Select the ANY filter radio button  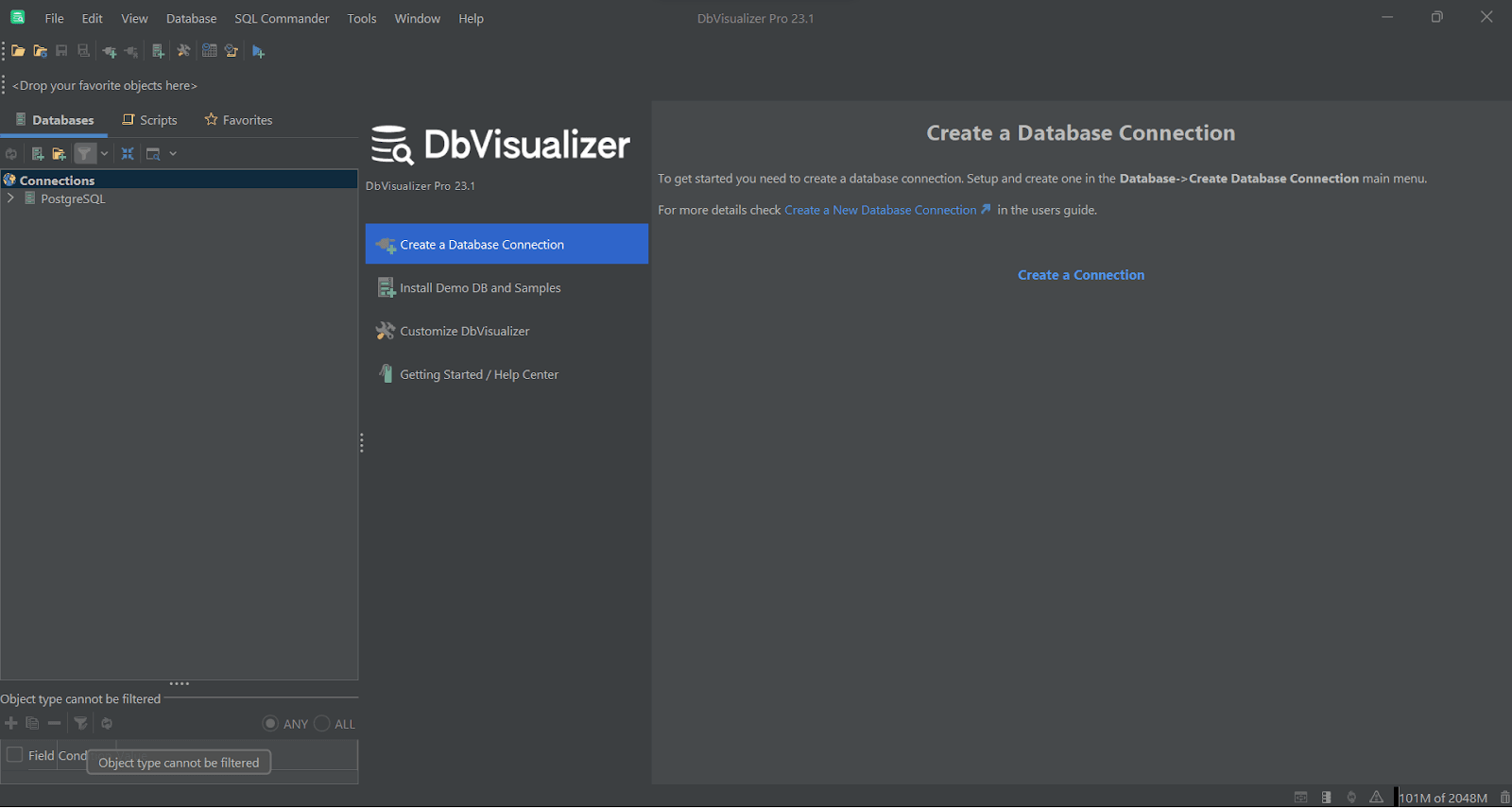(270, 724)
